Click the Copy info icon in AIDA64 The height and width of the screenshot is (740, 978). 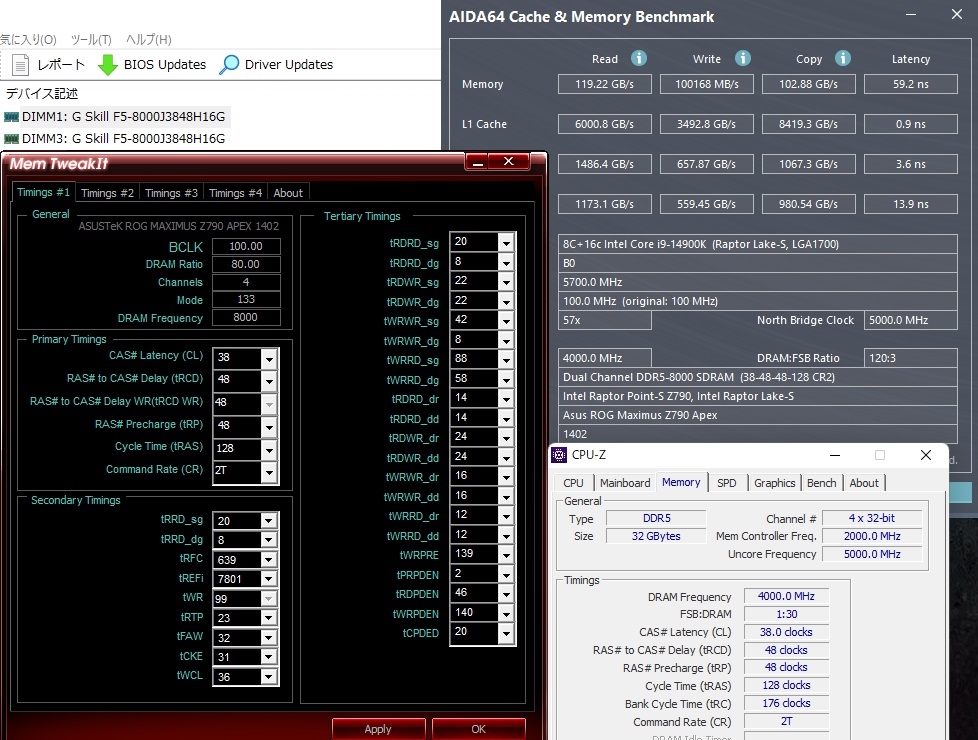coord(843,59)
